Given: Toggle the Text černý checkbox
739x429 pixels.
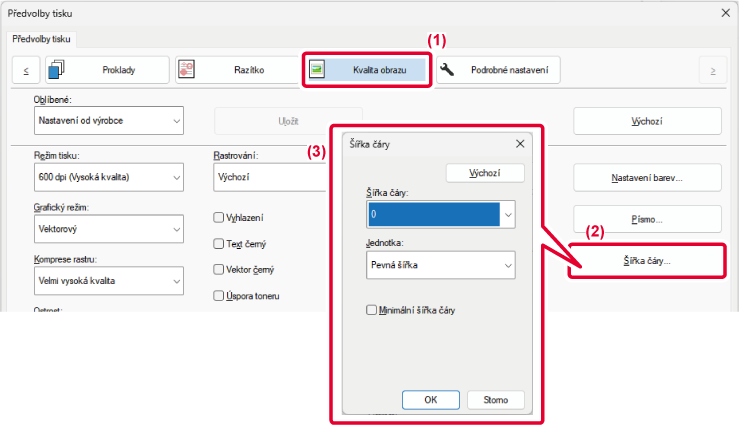Looking at the screenshot, I should click(219, 243).
